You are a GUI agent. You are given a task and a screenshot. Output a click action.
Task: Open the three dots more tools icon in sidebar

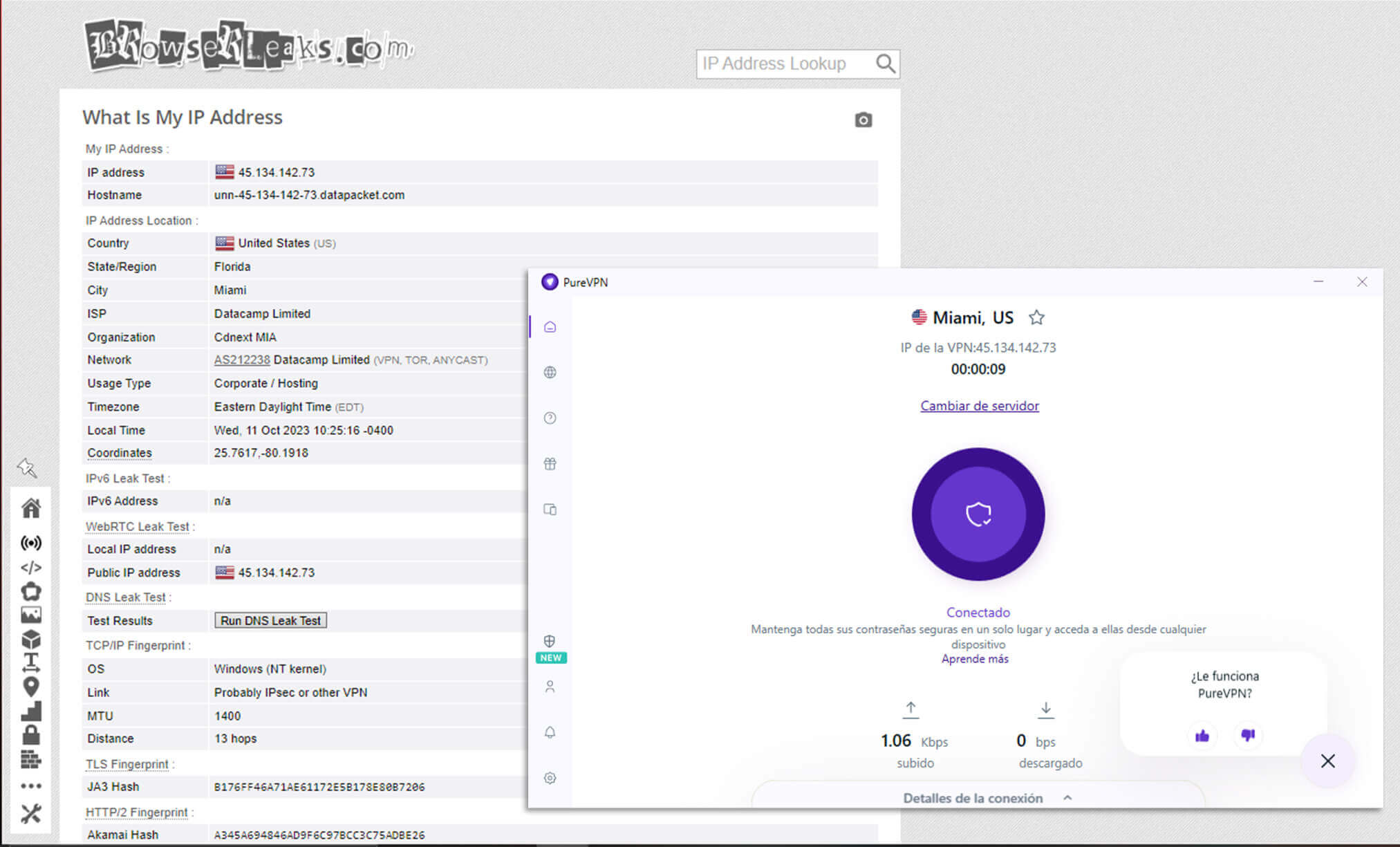point(31,786)
